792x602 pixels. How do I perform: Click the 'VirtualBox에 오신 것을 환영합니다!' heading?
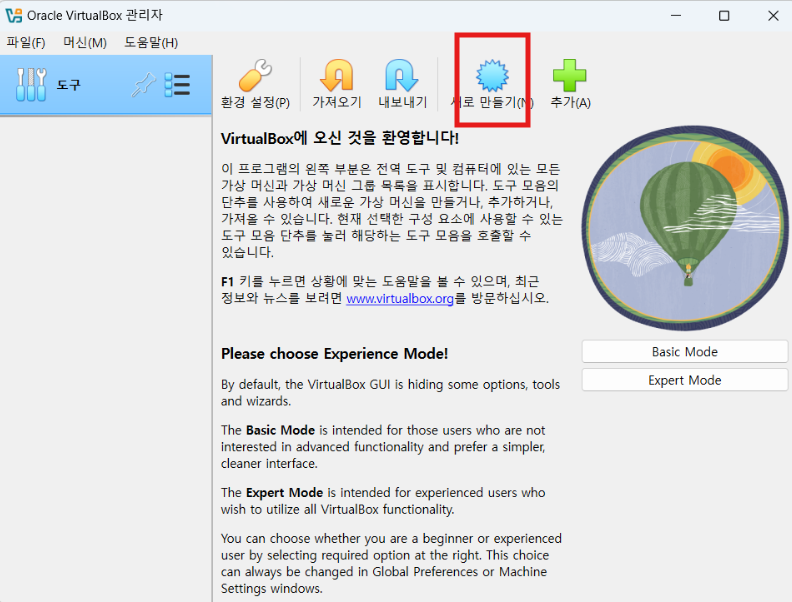340,138
